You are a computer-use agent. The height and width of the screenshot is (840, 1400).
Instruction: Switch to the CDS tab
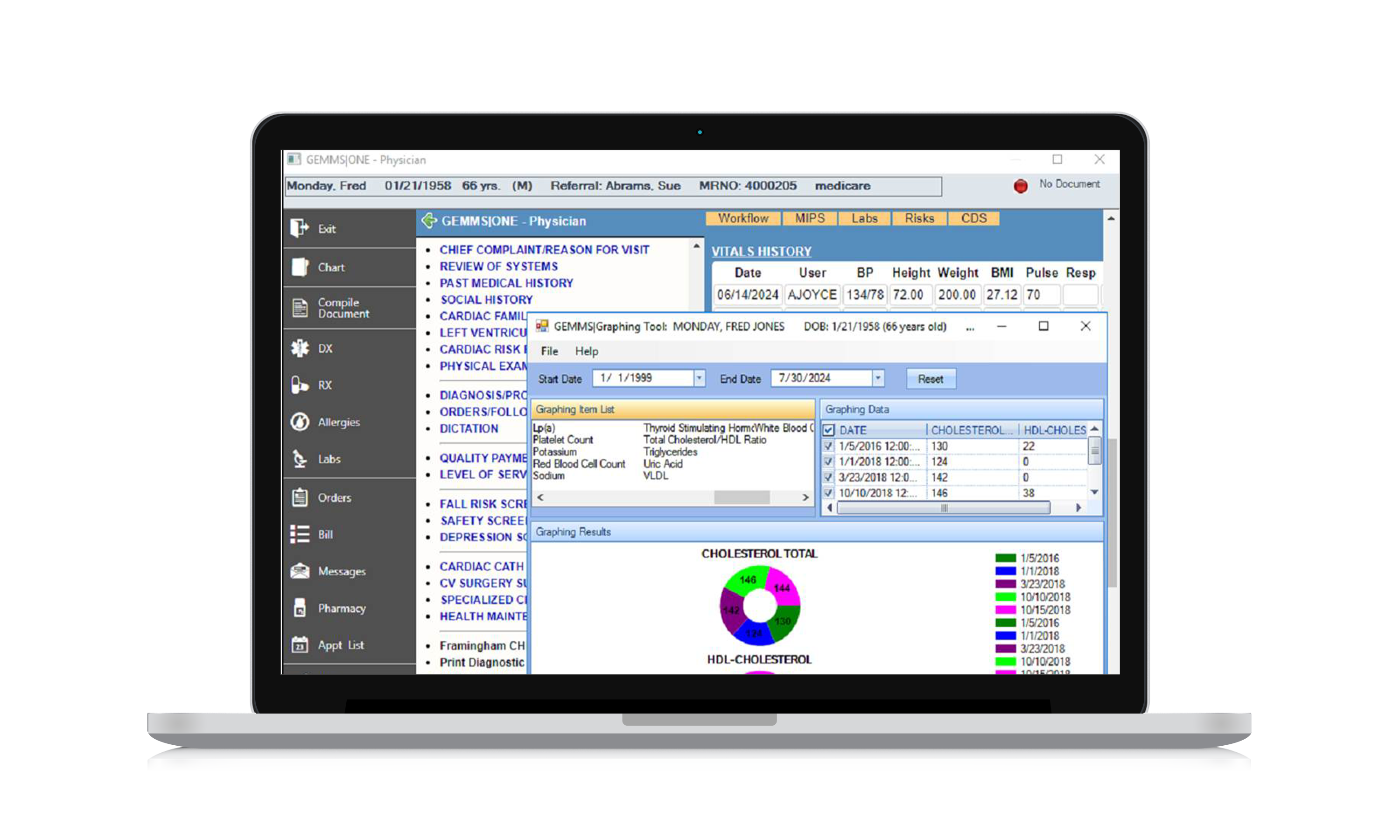pyautogui.click(x=973, y=218)
